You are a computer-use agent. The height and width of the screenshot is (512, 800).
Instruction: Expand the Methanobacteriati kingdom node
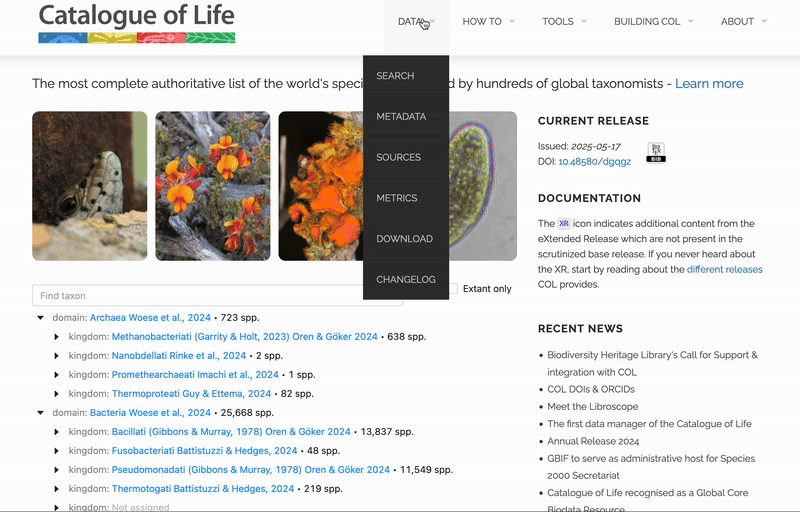tap(57, 337)
